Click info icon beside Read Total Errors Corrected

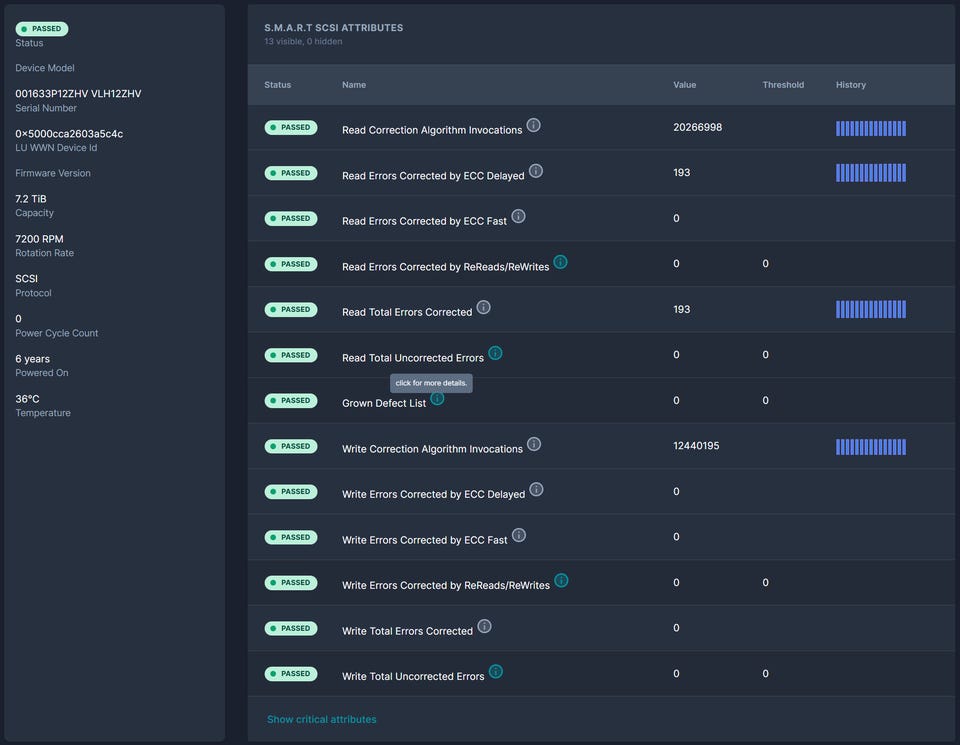coord(484,307)
